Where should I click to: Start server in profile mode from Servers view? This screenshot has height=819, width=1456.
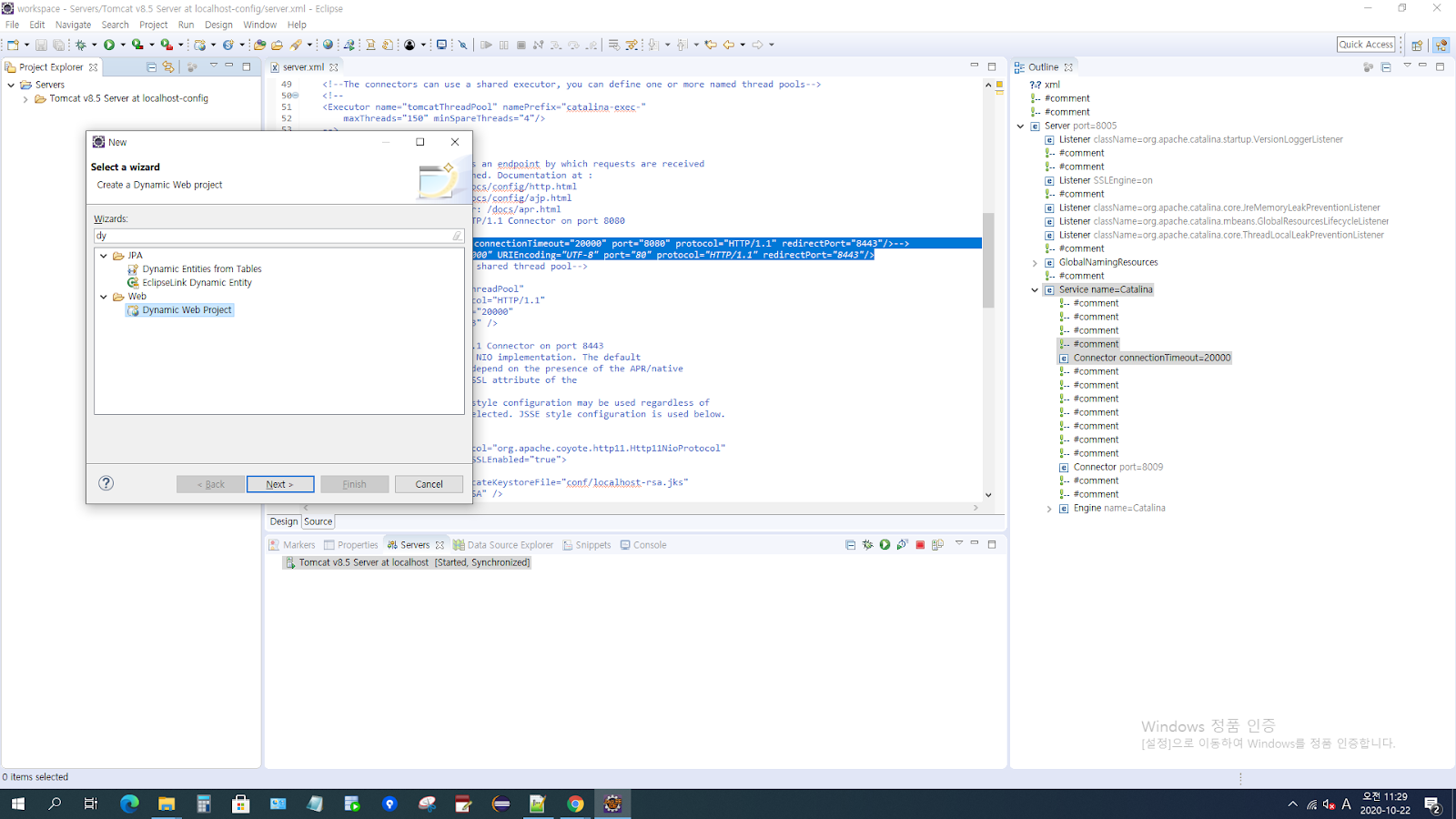[902, 544]
